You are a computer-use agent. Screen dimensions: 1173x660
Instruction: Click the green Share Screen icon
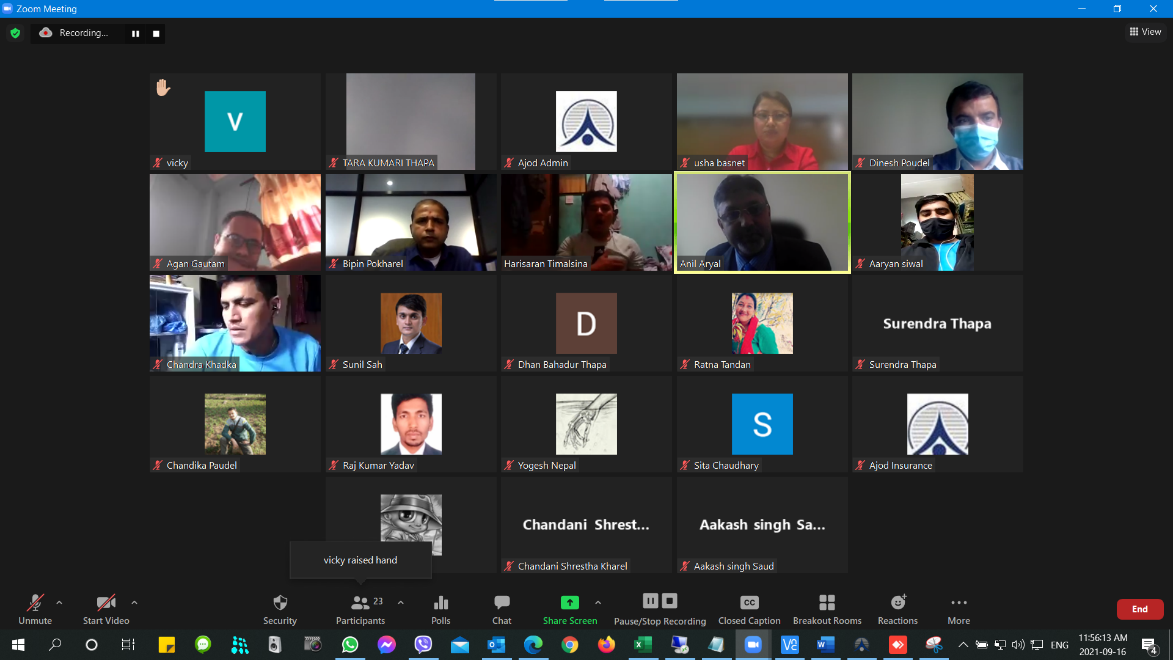(569, 603)
